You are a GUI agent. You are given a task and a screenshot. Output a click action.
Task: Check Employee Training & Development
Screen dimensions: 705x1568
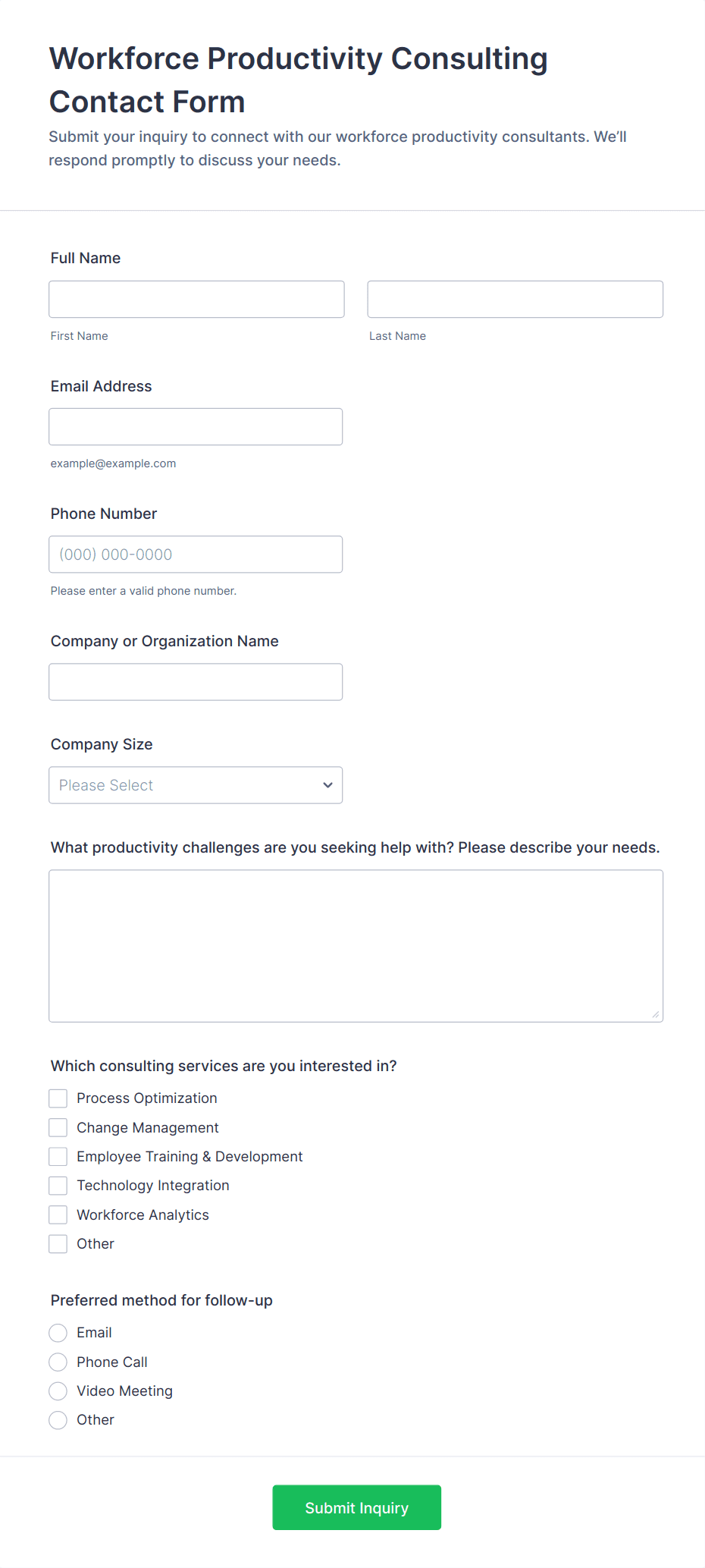58,1156
